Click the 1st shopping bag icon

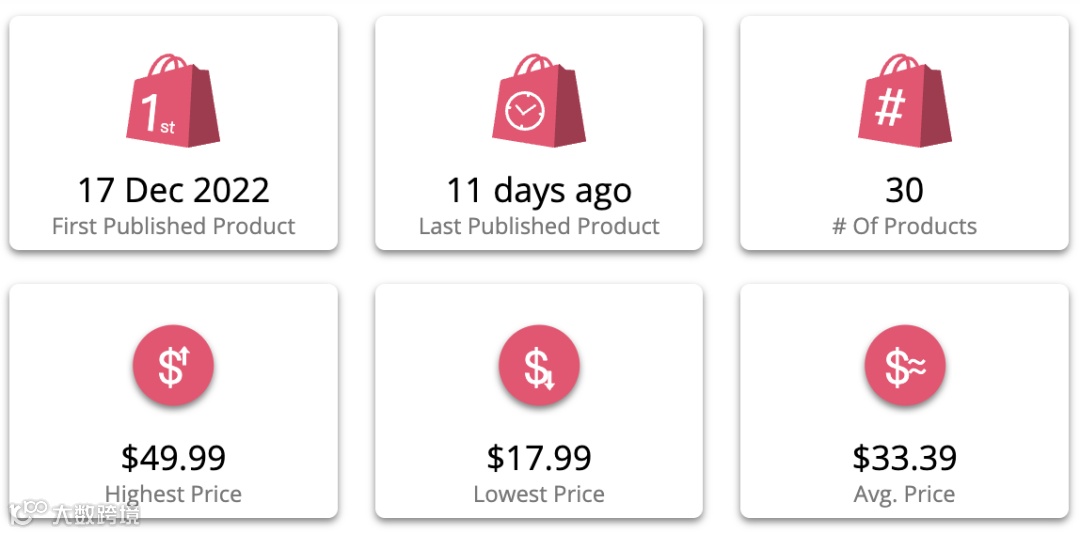click(x=173, y=101)
